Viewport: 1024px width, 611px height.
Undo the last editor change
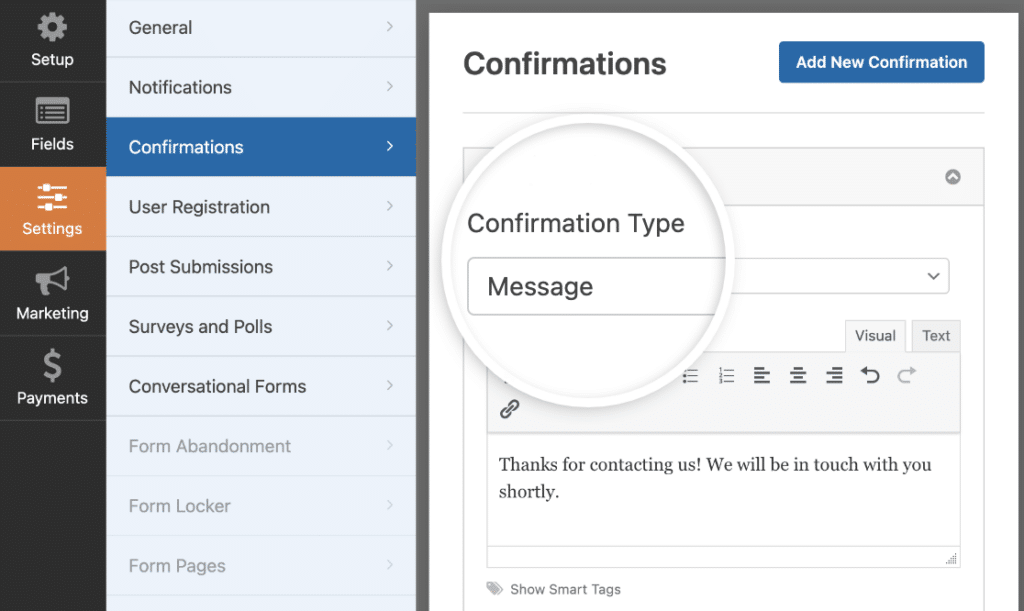coord(869,375)
